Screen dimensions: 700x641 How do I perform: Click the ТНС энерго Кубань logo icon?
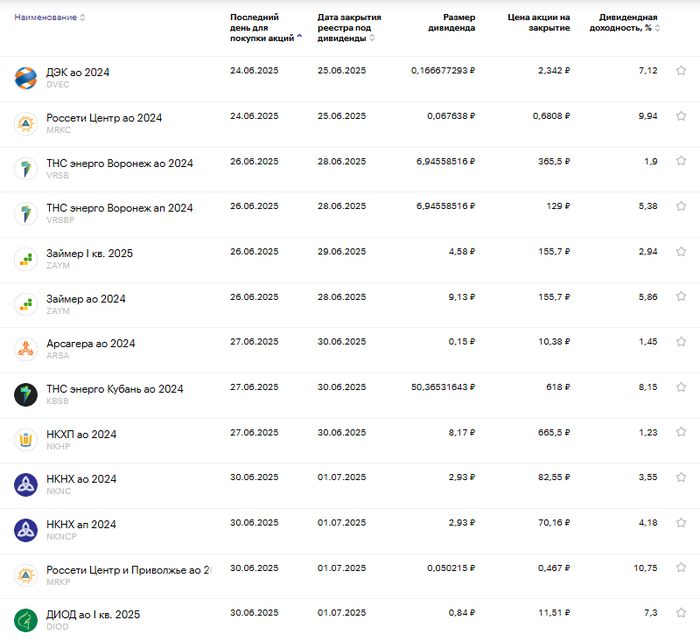coord(25,395)
